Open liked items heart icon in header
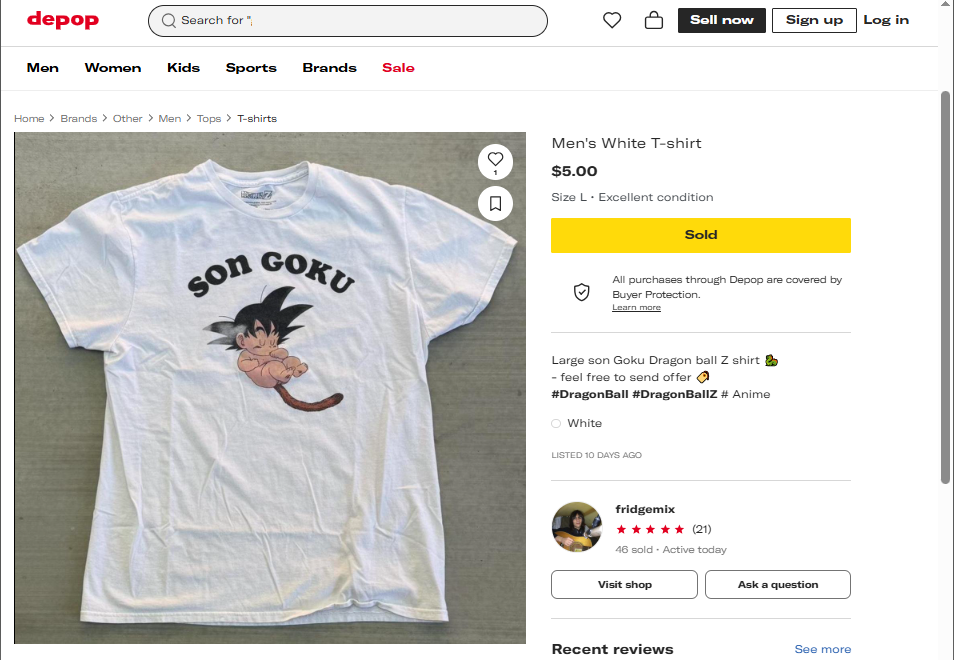 612,20
